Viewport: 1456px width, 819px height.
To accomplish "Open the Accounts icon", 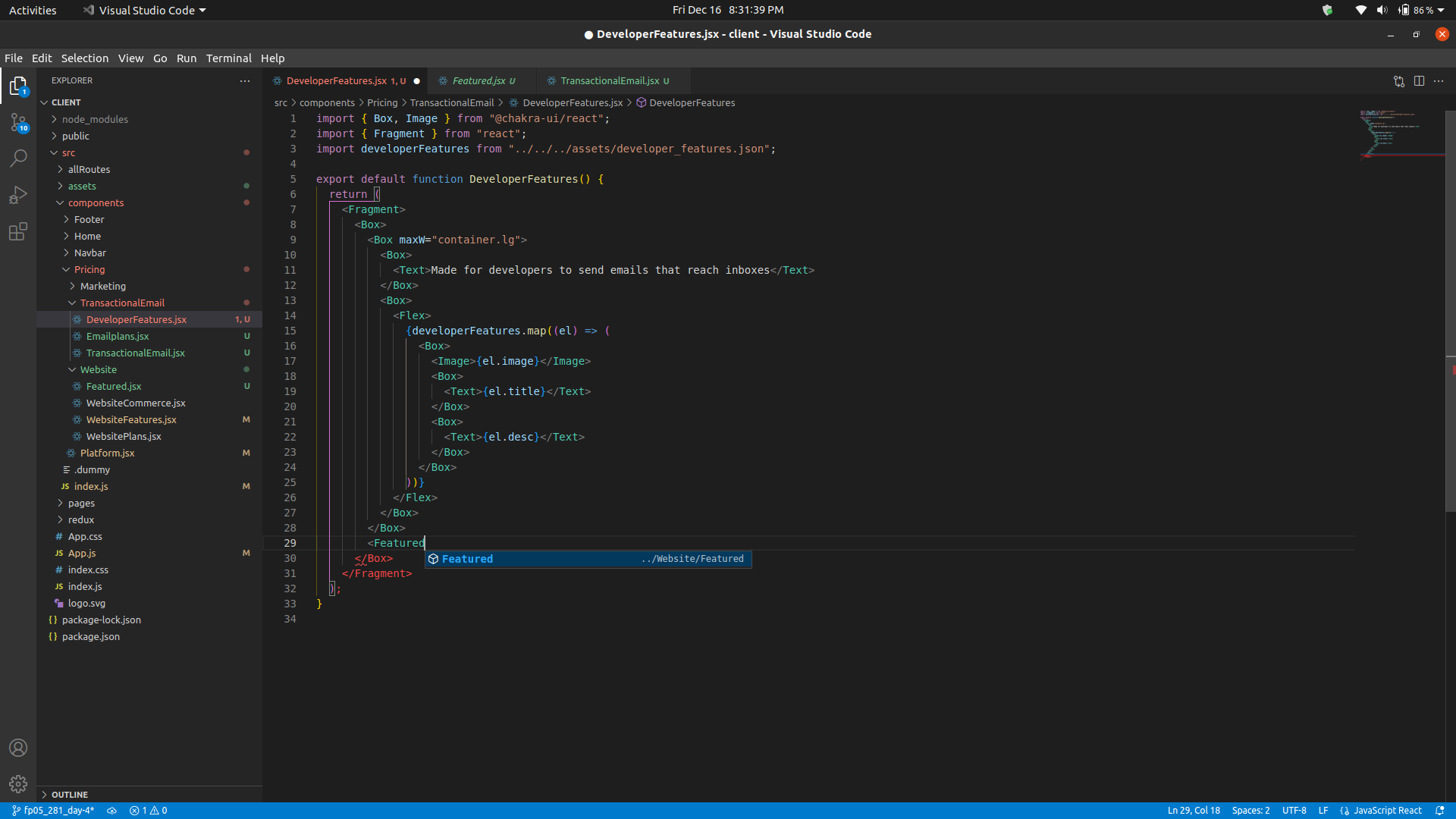I will pyautogui.click(x=18, y=748).
